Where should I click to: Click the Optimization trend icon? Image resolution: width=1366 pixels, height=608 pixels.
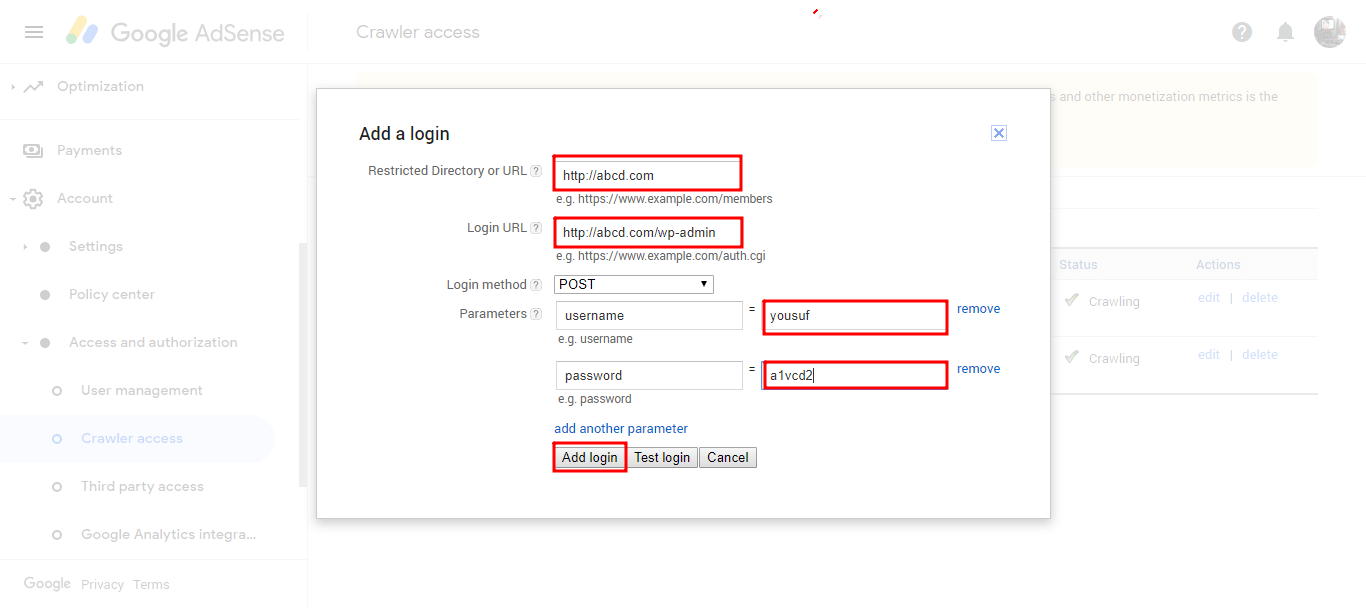34,87
